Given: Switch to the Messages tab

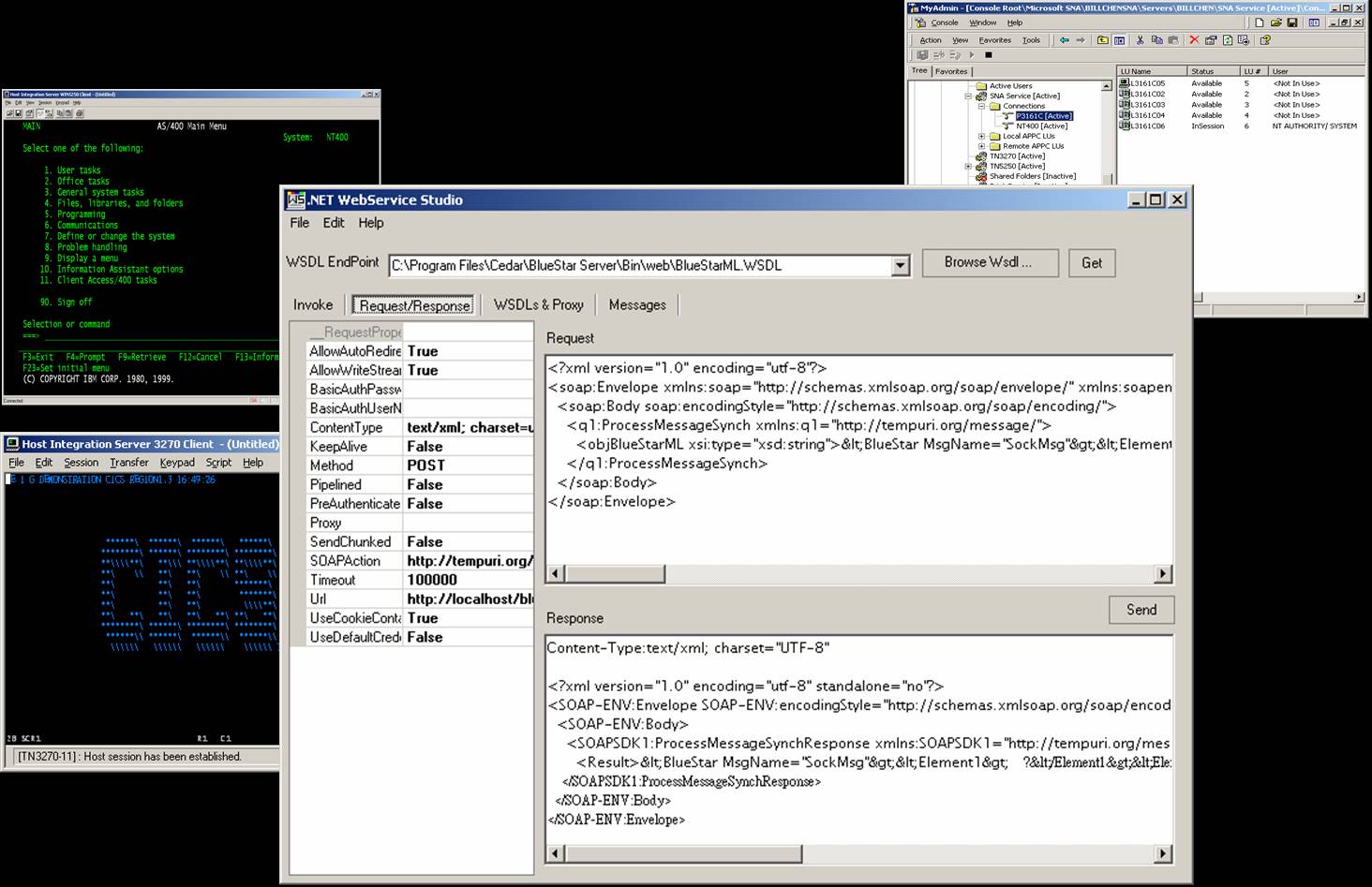Looking at the screenshot, I should tap(637, 305).
